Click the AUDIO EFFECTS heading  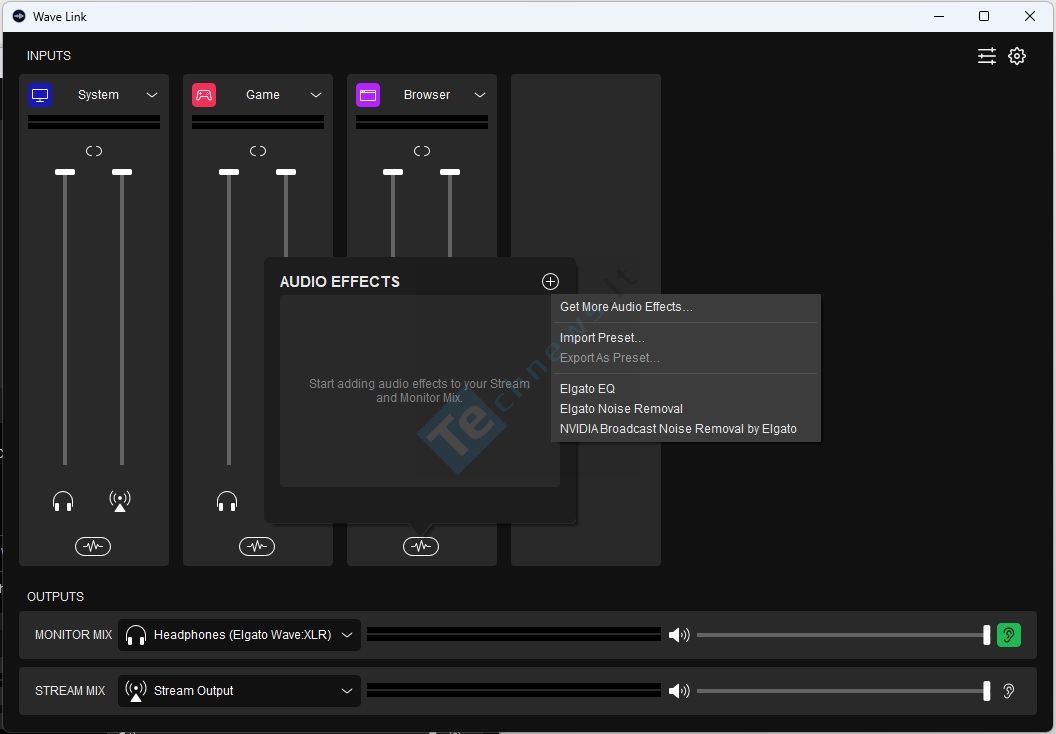pos(339,281)
